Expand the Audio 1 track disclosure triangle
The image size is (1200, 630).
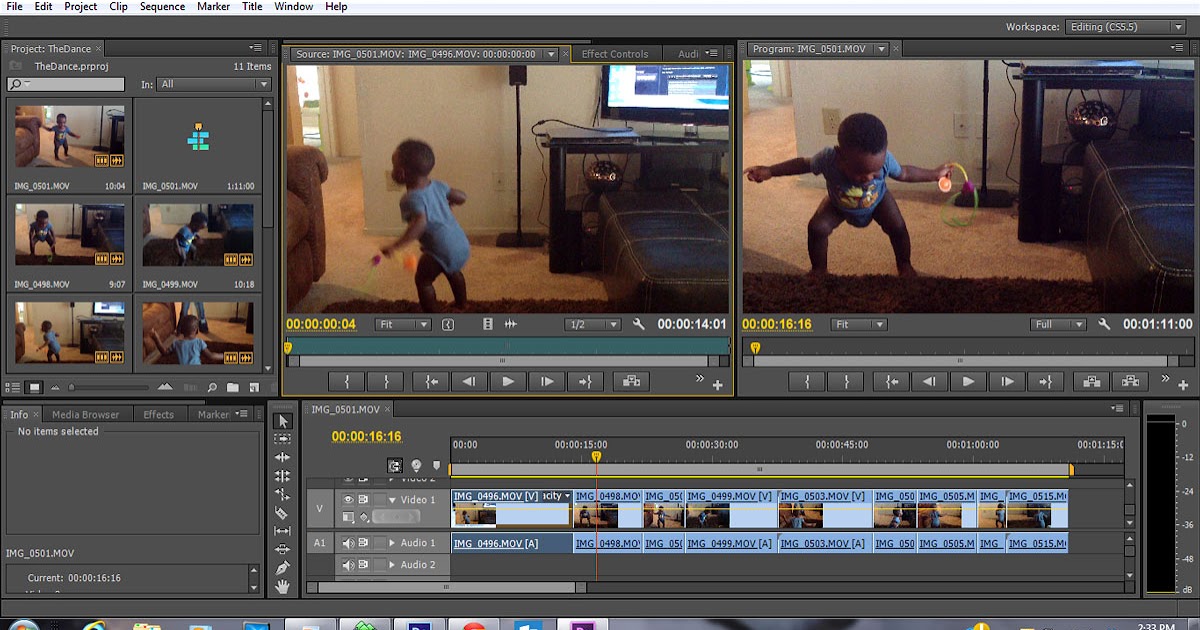point(391,541)
